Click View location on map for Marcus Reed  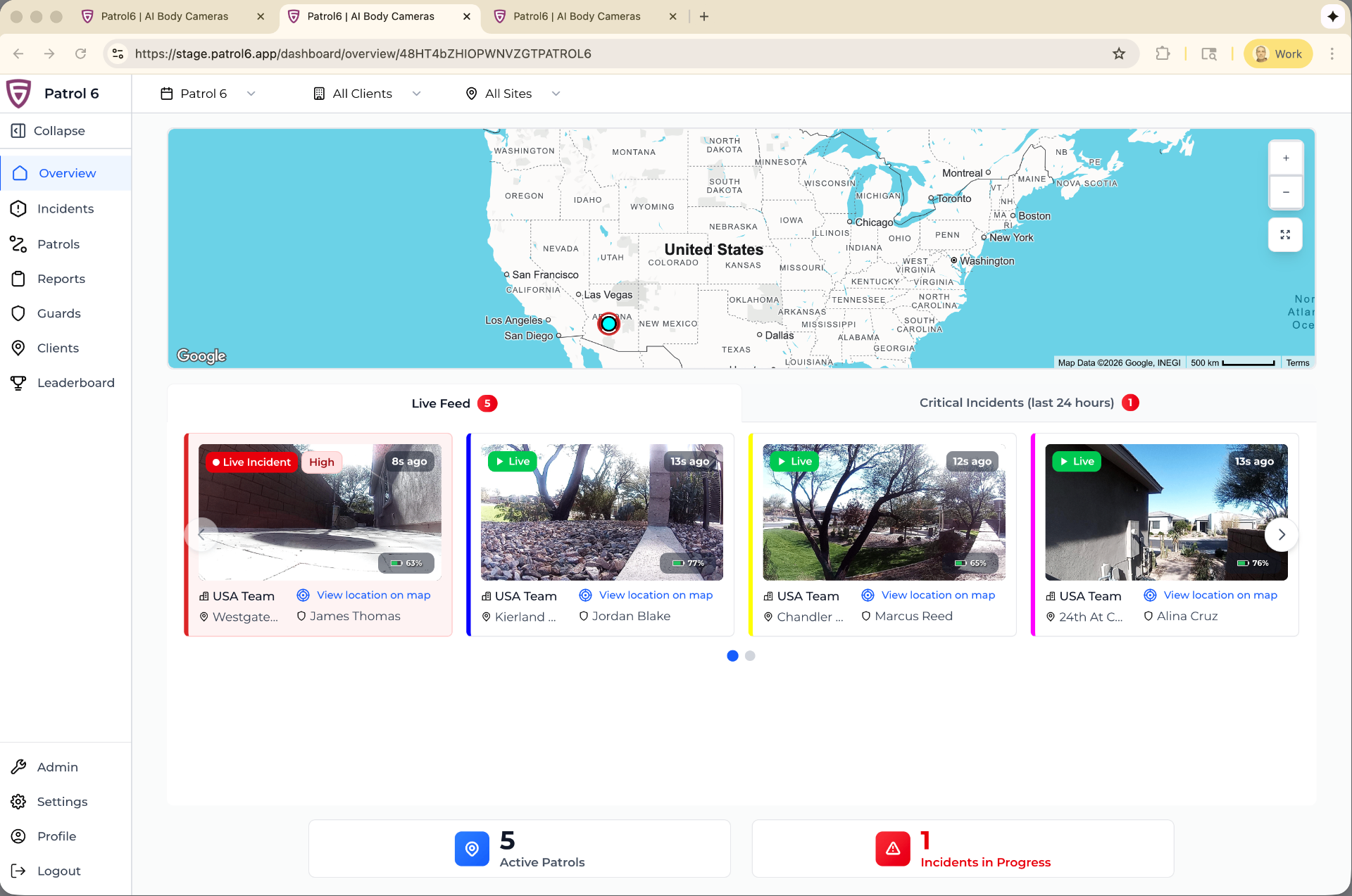pos(937,595)
